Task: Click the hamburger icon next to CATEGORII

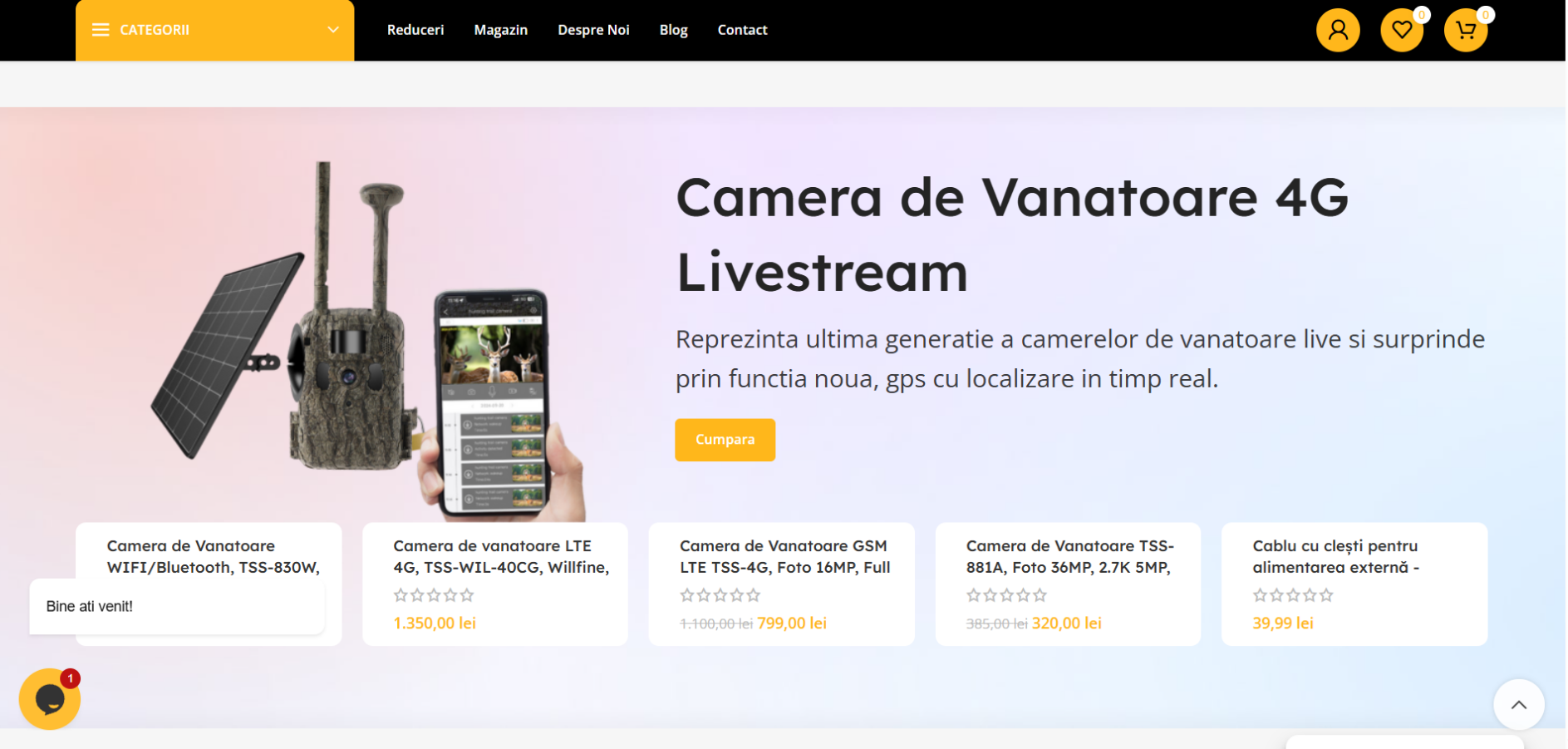Action: pos(101,30)
